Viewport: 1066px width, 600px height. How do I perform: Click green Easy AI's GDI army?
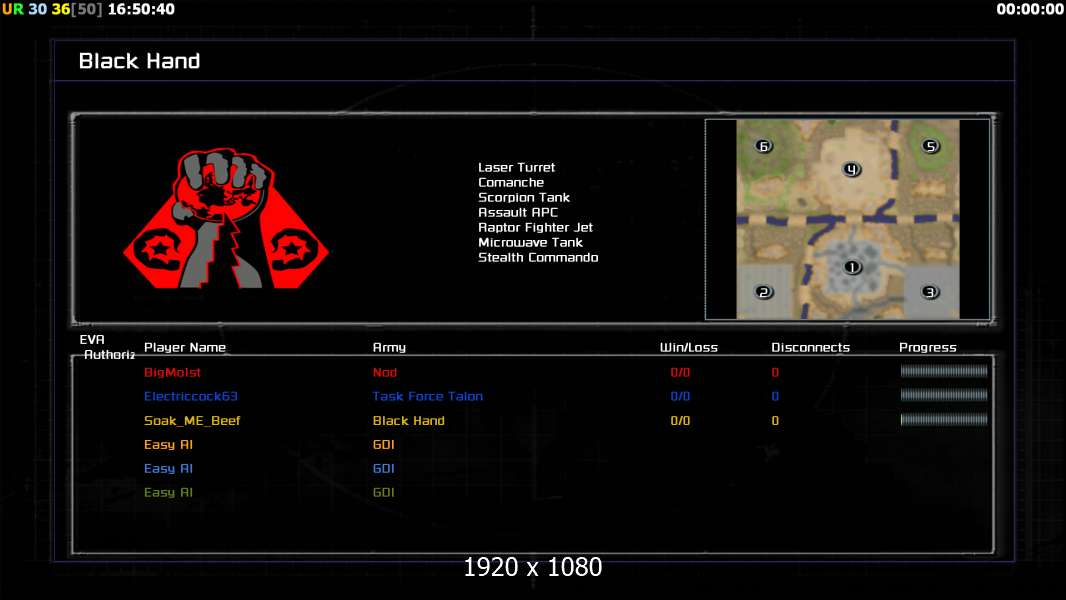click(x=383, y=492)
